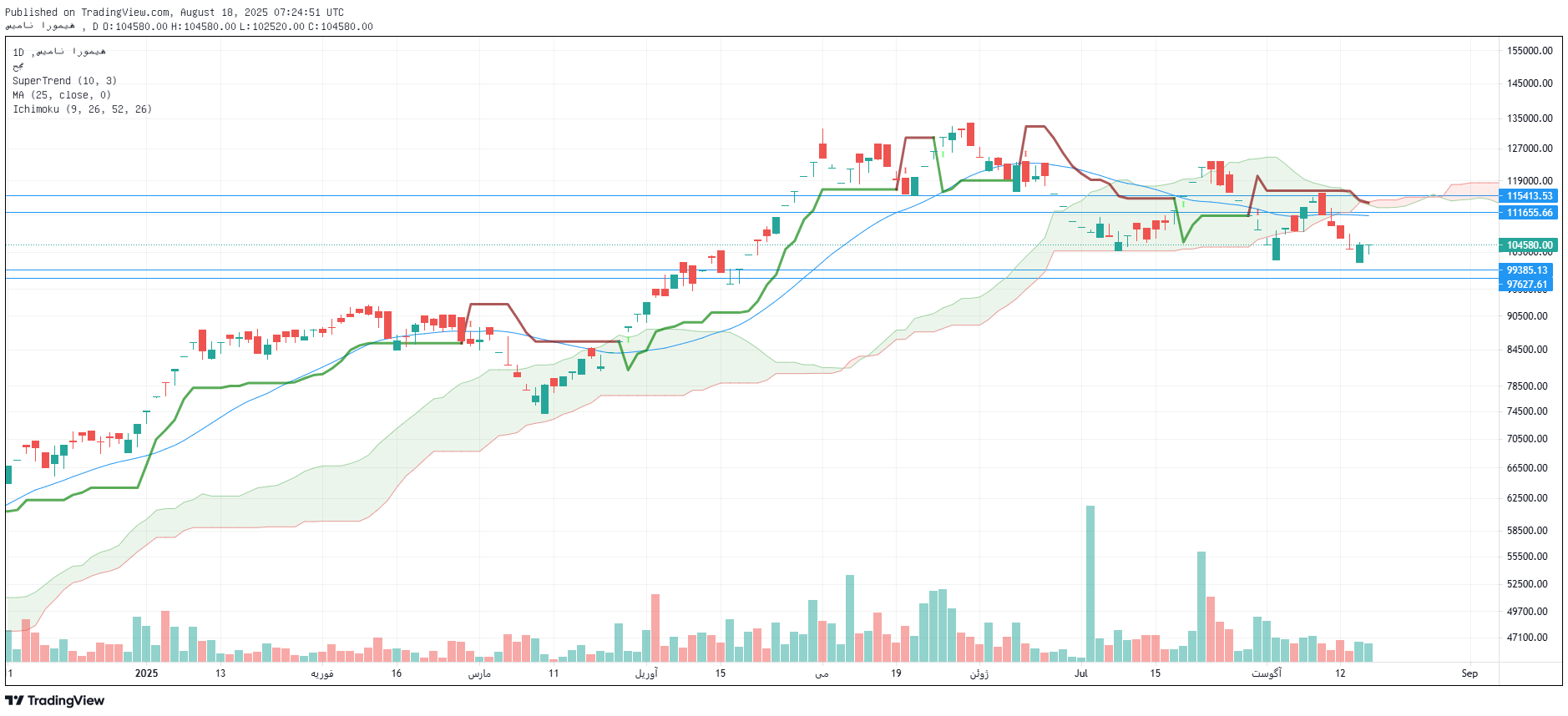This screenshot has height=716, width=1568.
Task: Click the 111655.66 price level label
Action: click(x=1529, y=213)
